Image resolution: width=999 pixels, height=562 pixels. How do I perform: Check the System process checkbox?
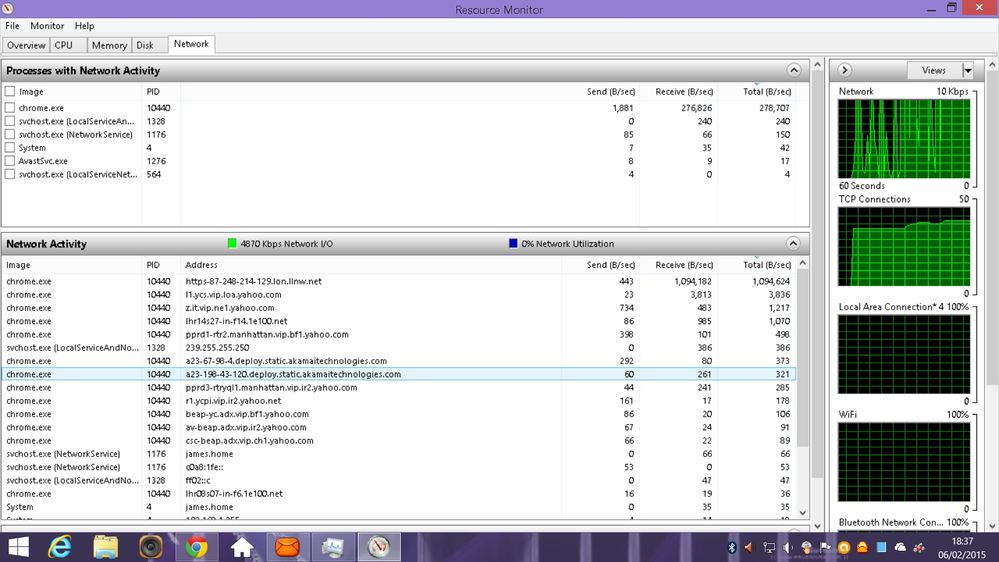10,148
